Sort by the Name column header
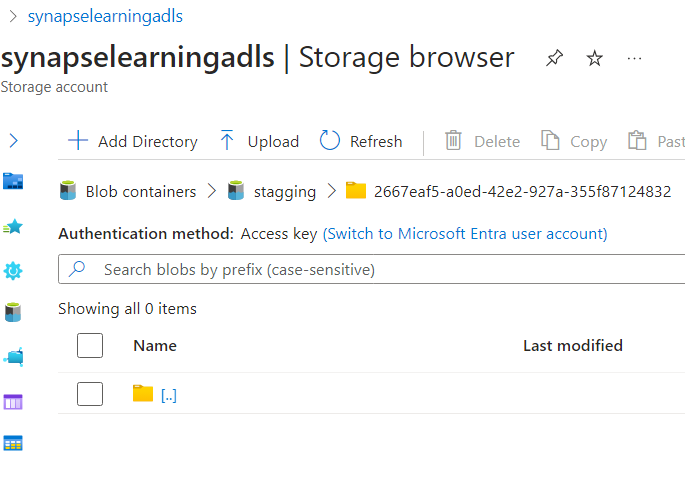 [x=155, y=346]
